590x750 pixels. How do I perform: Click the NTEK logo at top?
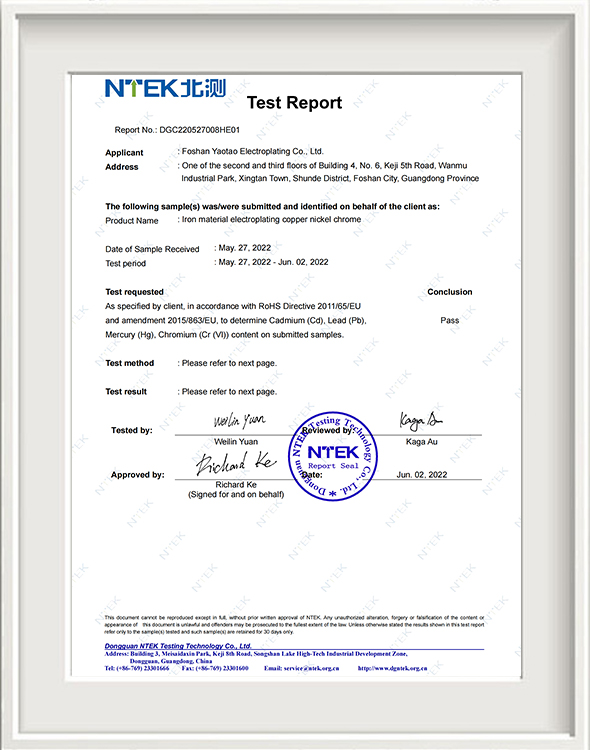pyautogui.click(x=165, y=88)
